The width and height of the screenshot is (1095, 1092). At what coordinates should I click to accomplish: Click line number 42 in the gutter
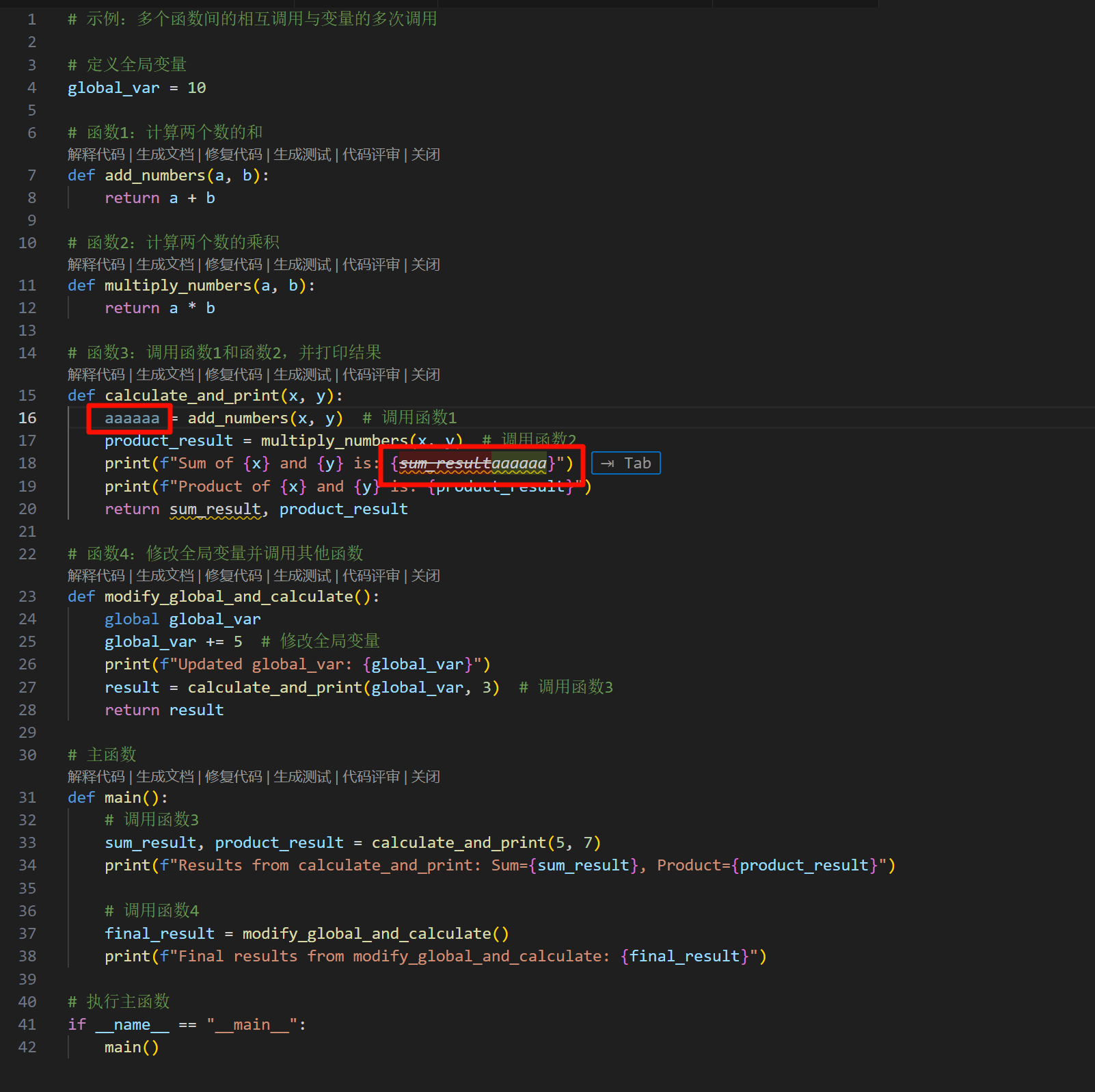tap(27, 1047)
